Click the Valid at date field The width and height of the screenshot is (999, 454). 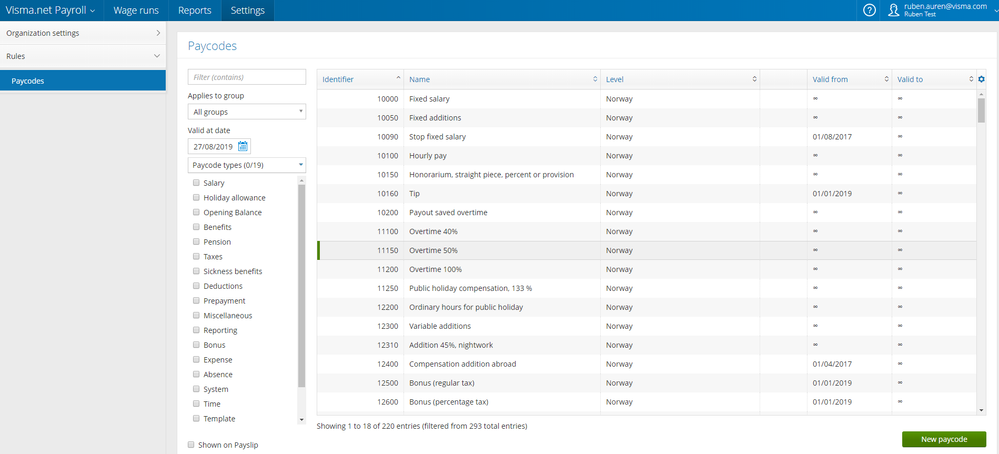(219, 146)
